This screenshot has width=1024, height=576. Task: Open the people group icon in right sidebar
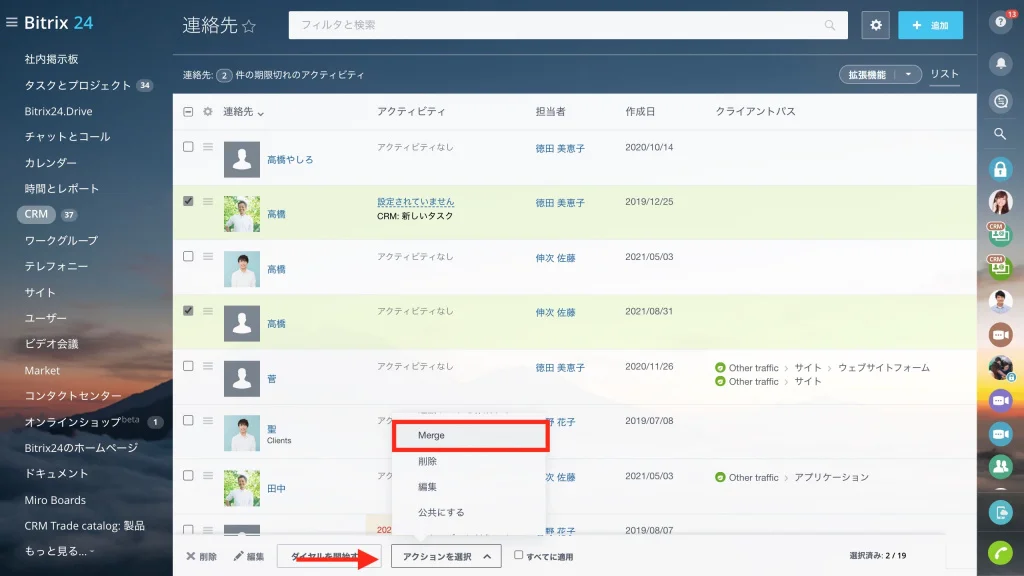[x=1000, y=466]
